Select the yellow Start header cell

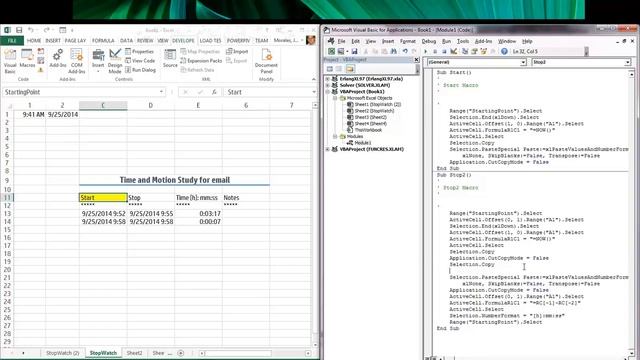point(103,198)
